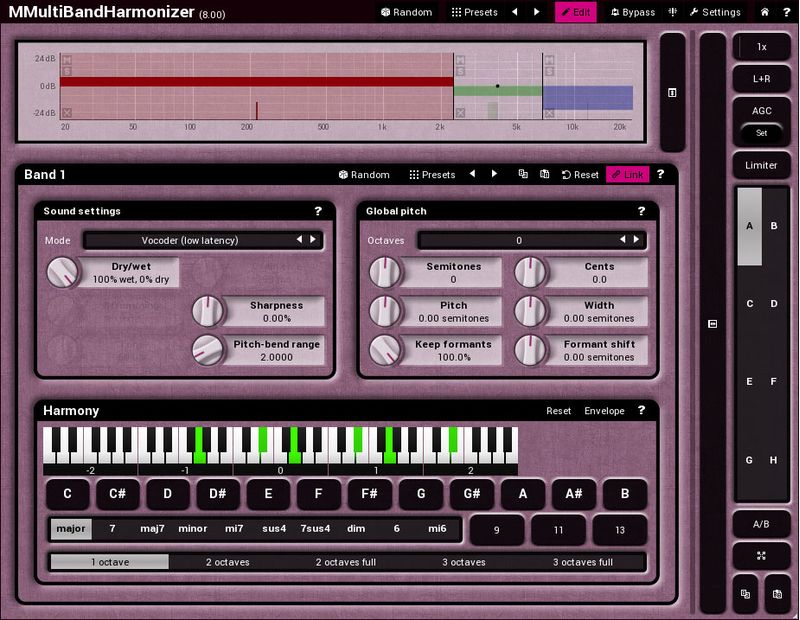800x620 pixels.
Task: Go to next global preset
Action: click(537, 12)
